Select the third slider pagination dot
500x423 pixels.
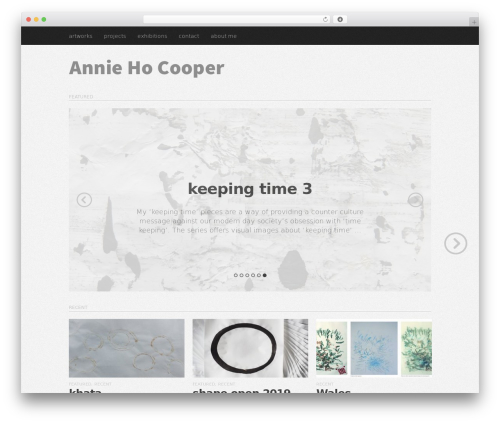[x=247, y=275]
